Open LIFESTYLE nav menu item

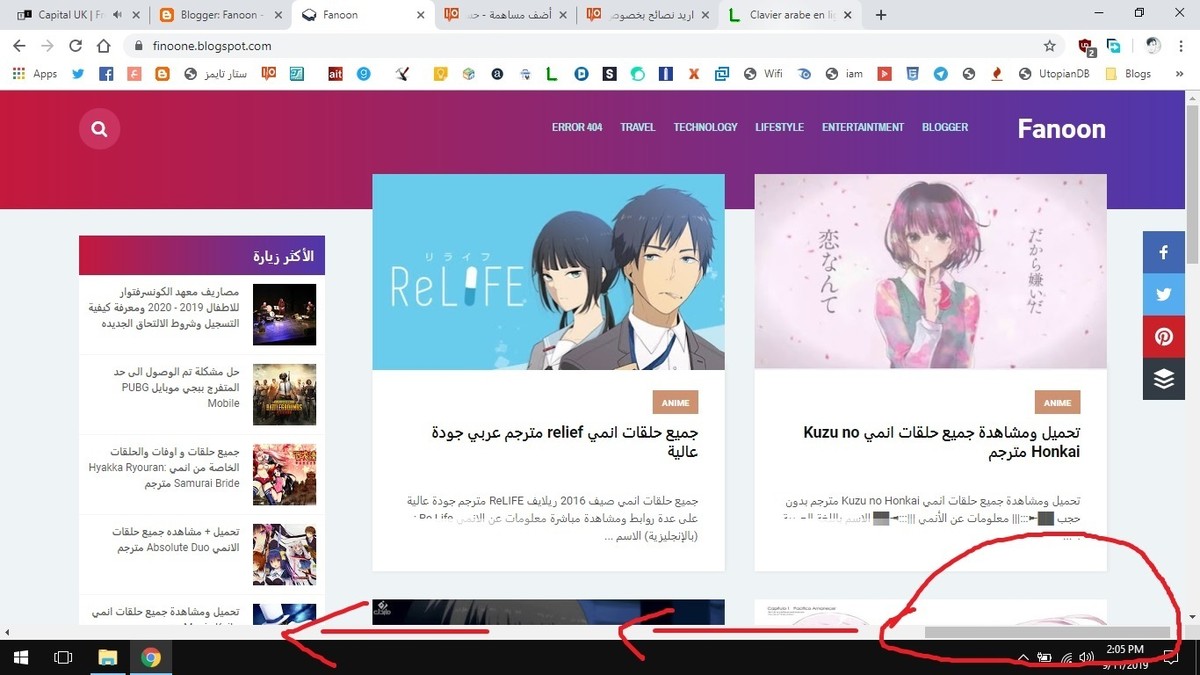click(779, 127)
